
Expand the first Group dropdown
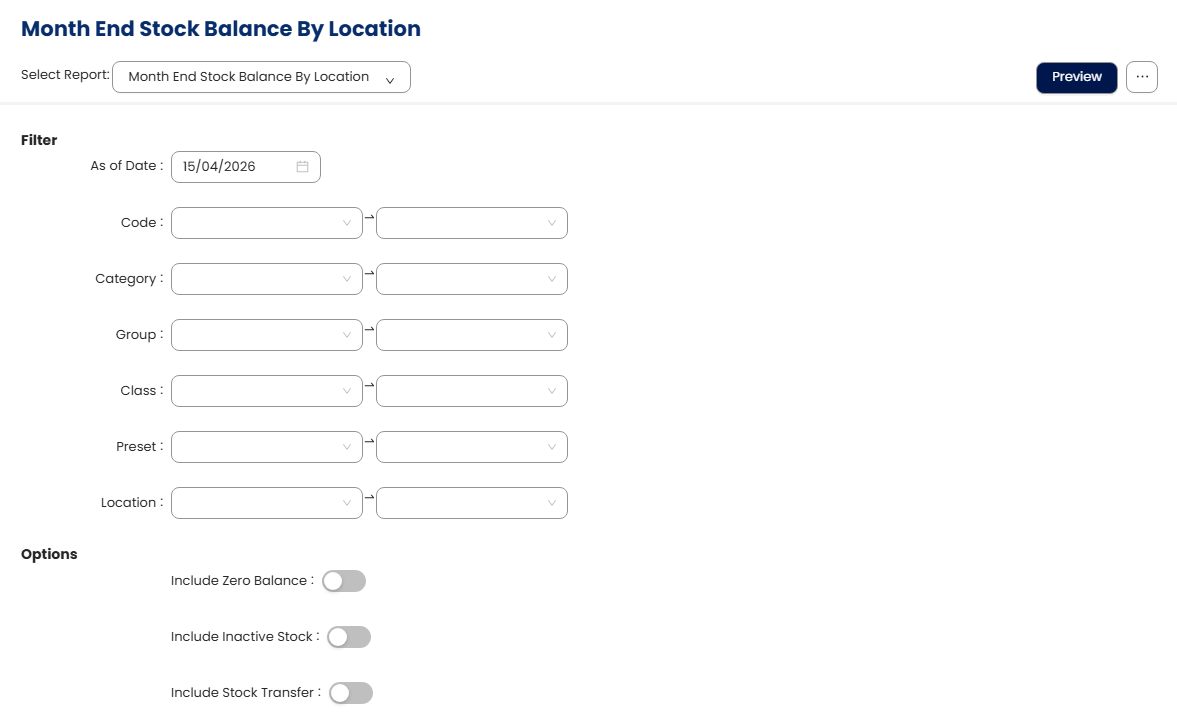(267, 335)
